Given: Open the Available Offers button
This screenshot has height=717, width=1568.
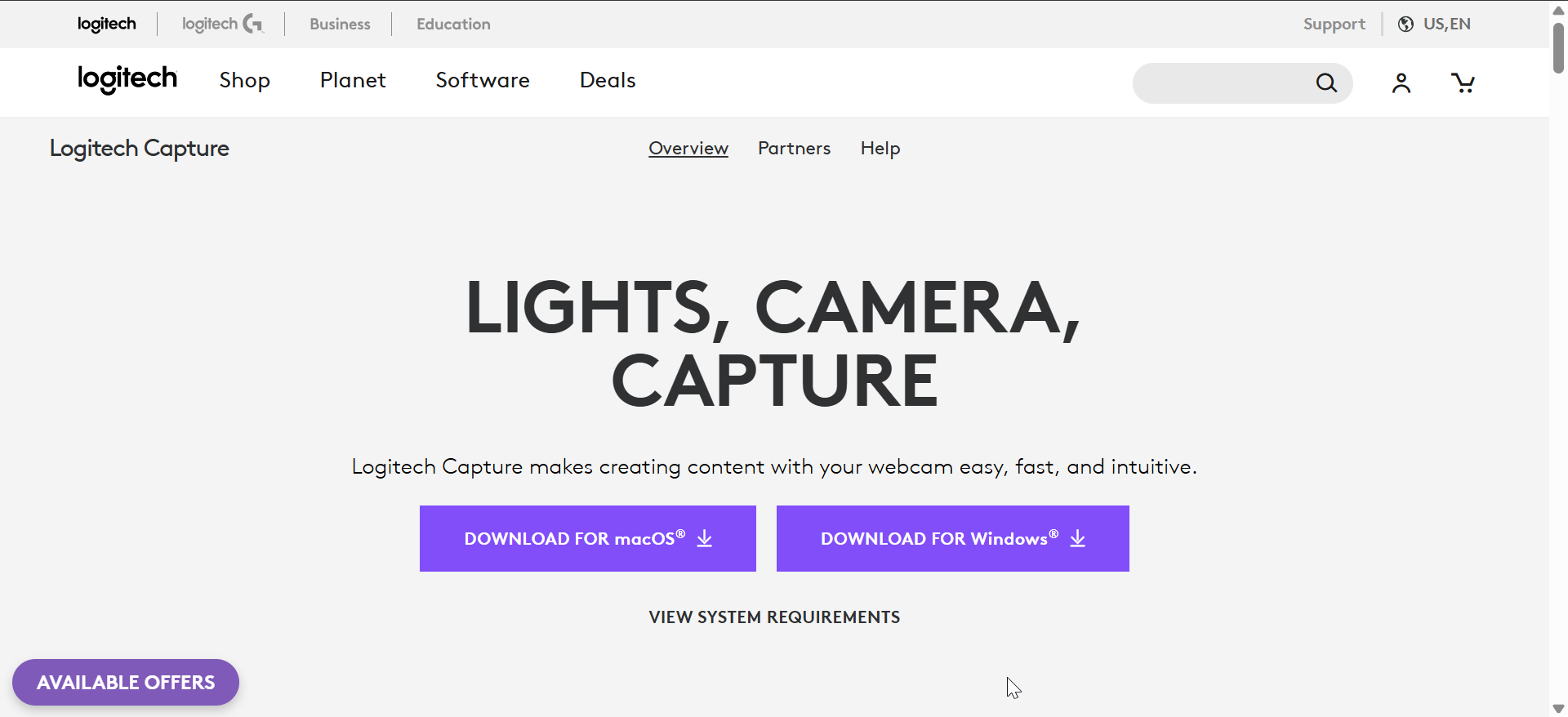Looking at the screenshot, I should 126,682.
